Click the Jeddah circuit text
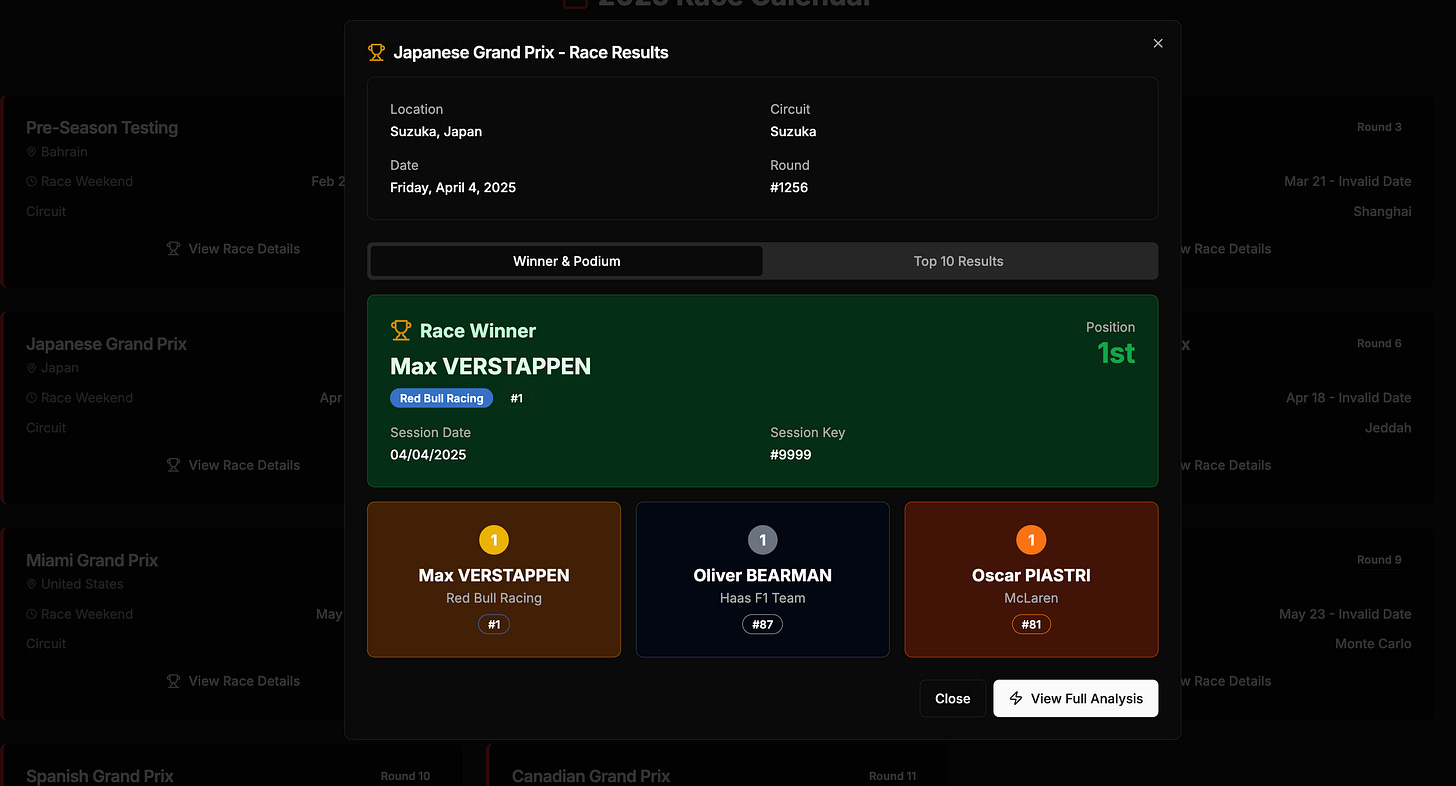This screenshot has width=1456, height=786. click(x=1388, y=428)
